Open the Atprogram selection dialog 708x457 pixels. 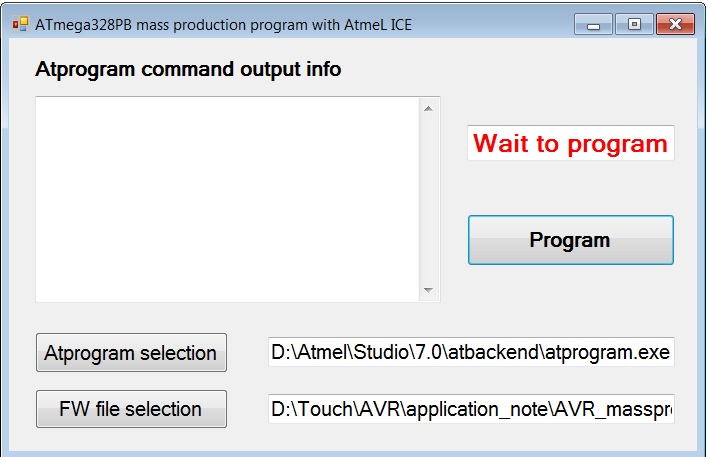pyautogui.click(x=131, y=353)
